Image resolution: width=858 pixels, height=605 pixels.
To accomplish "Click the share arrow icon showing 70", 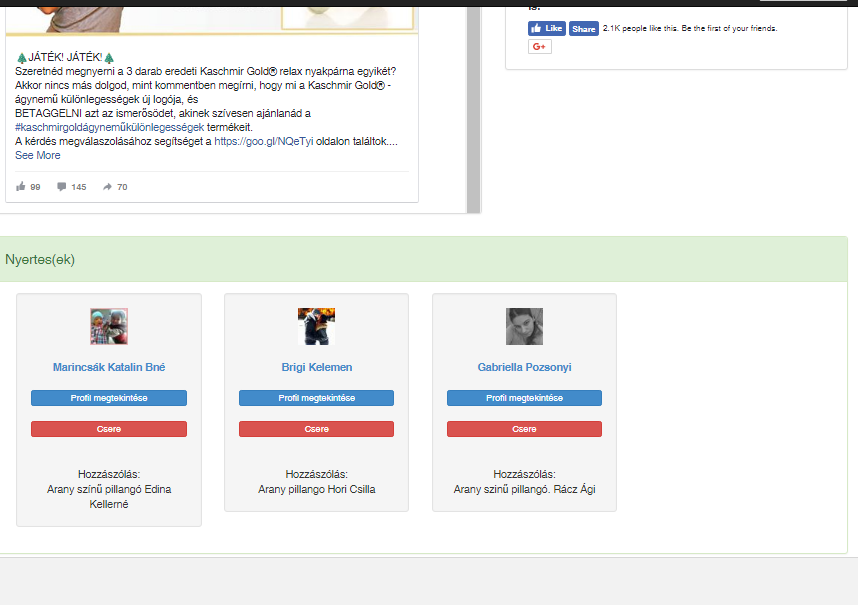I will pyautogui.click(x=107, y=187).
